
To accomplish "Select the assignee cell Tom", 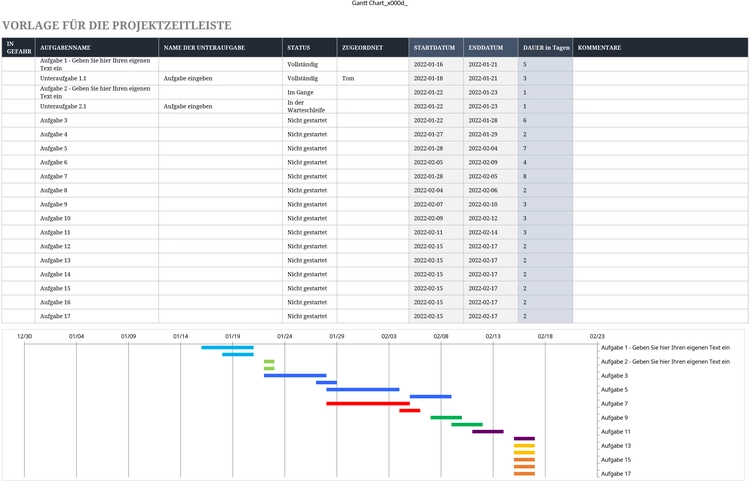I will click(x=373, y=78).
